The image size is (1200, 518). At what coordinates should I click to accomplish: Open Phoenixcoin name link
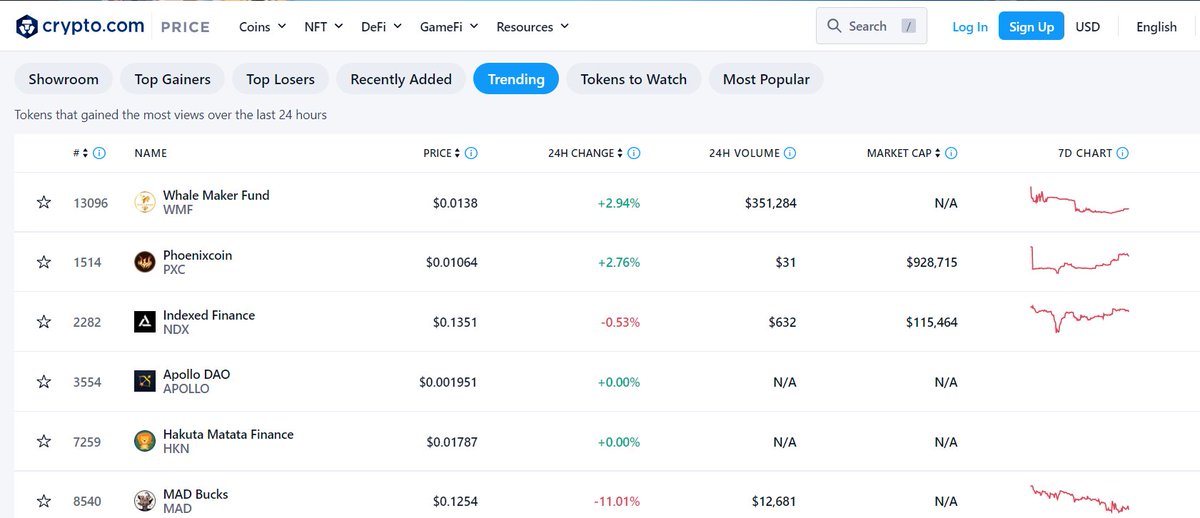pos(197,255)
